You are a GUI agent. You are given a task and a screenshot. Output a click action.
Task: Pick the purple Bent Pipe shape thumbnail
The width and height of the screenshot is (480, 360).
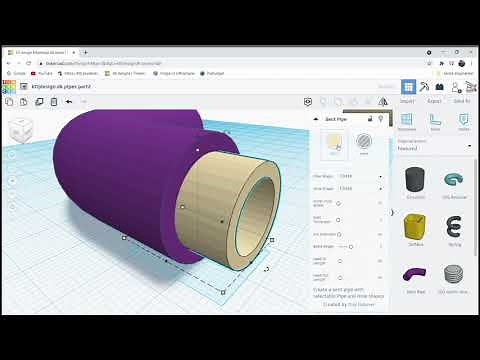pos(415,275)
